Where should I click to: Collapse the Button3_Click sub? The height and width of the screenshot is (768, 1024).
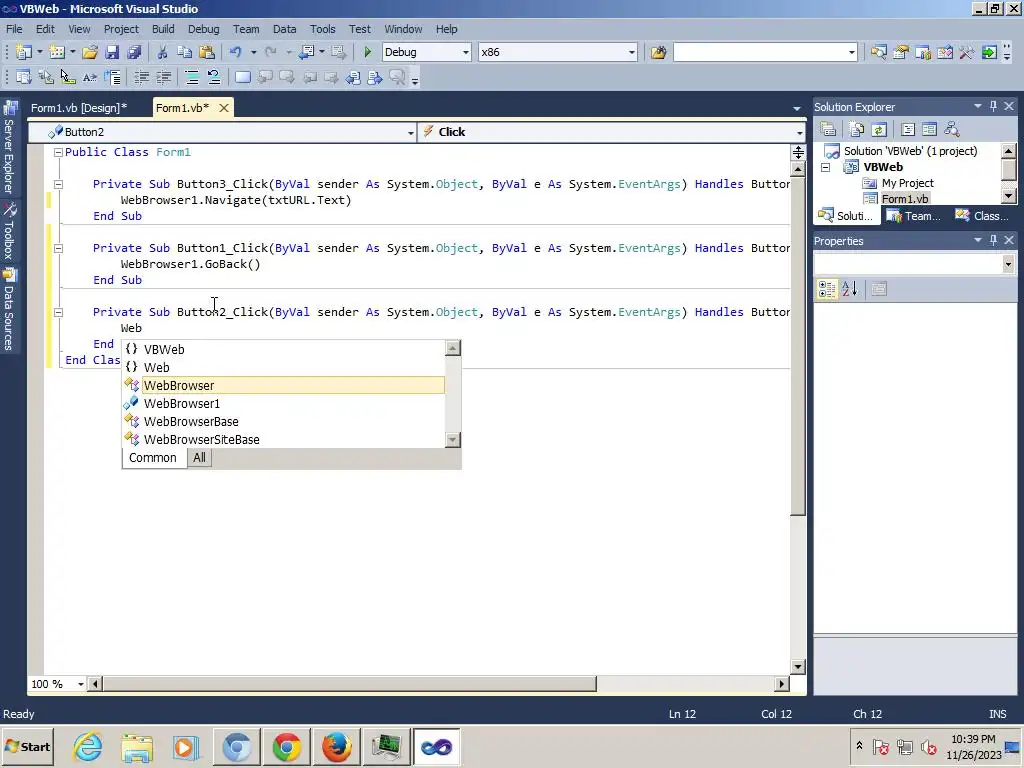(x=58, y=184)
